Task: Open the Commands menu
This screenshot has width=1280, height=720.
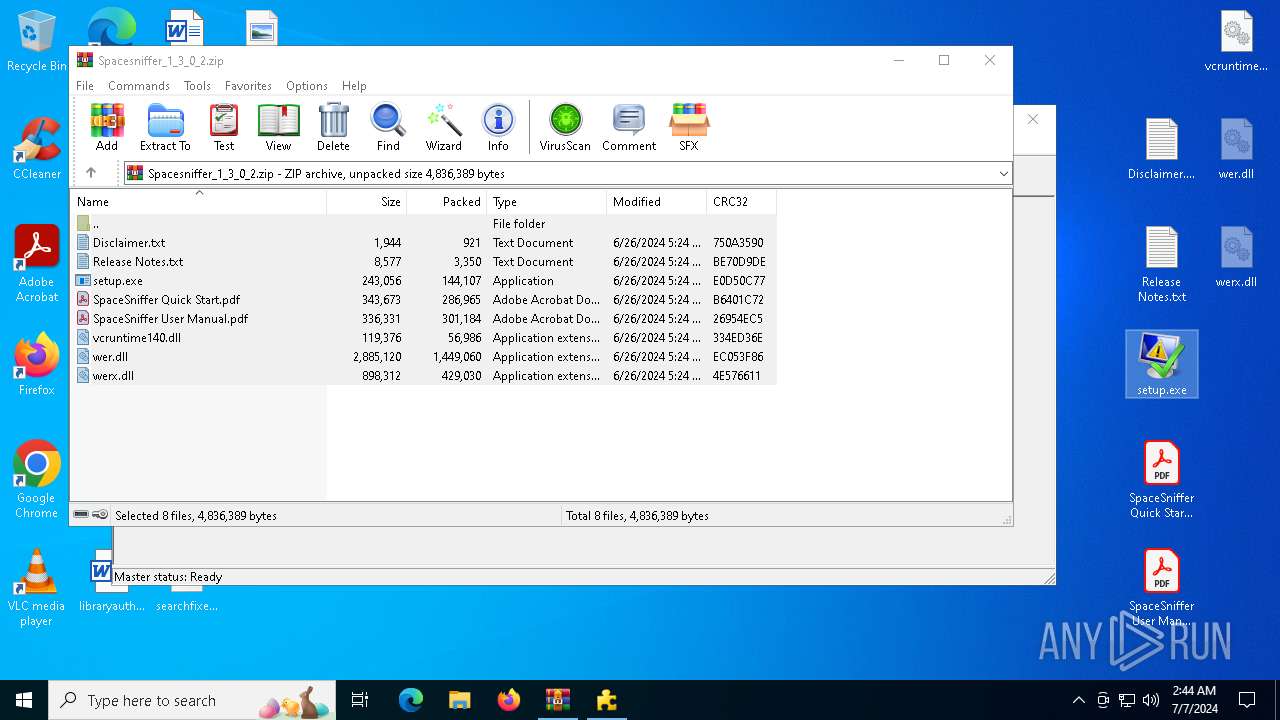Action: pos(139,86)
